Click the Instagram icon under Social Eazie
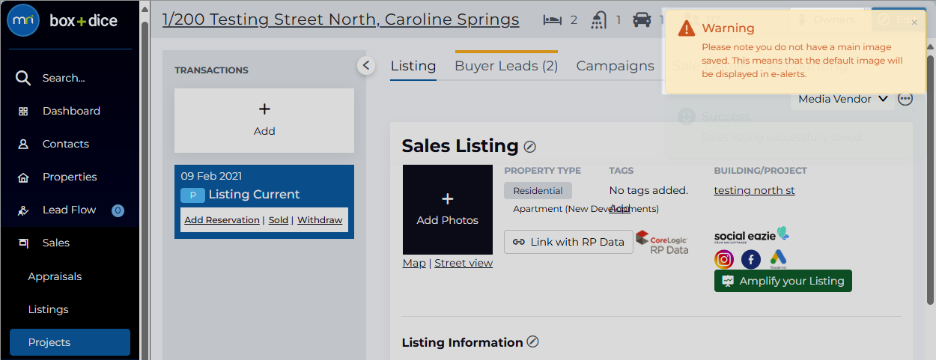This screenshot has width=936, height=360. [724, 259]
